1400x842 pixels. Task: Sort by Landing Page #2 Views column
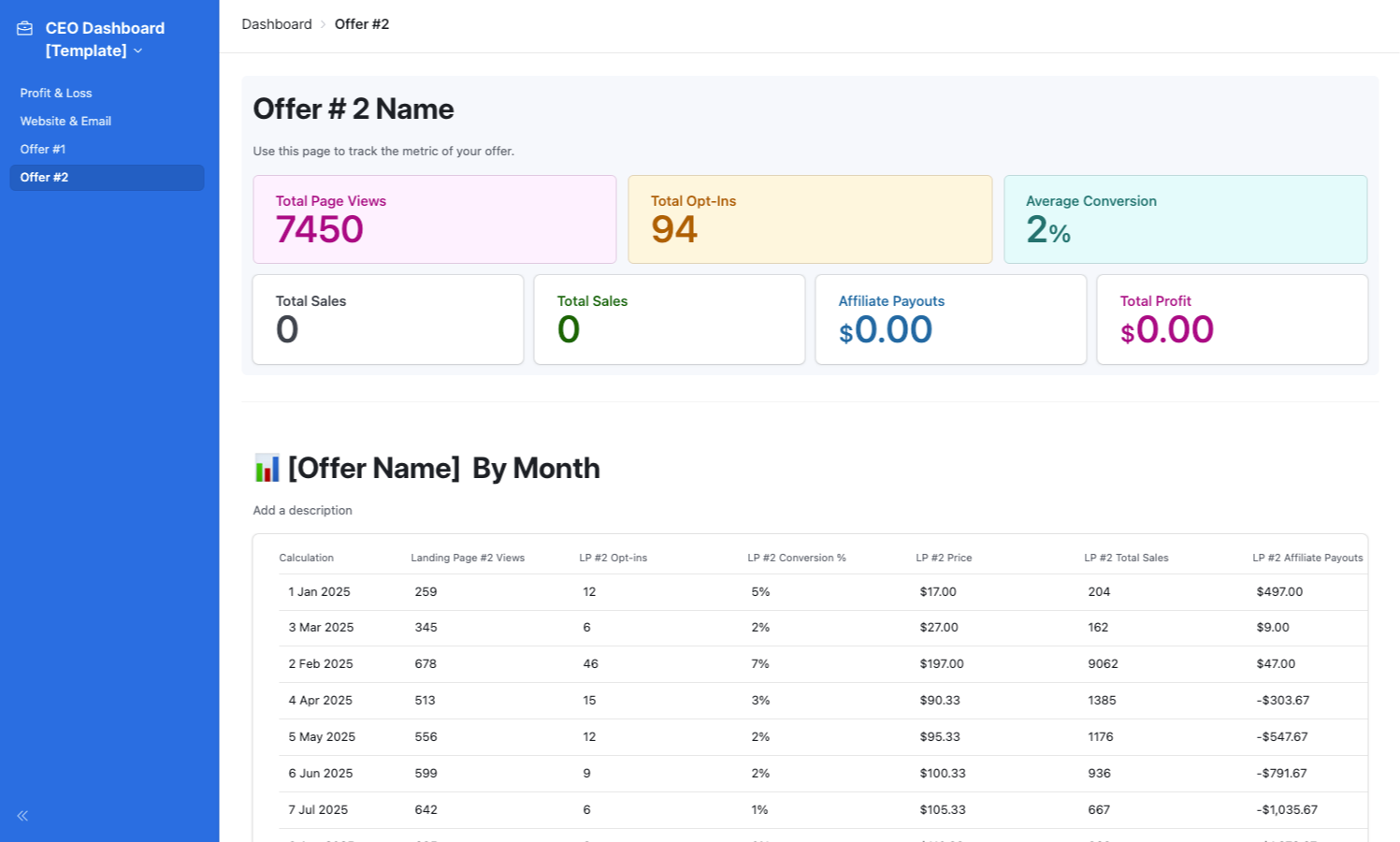(468, 558)
